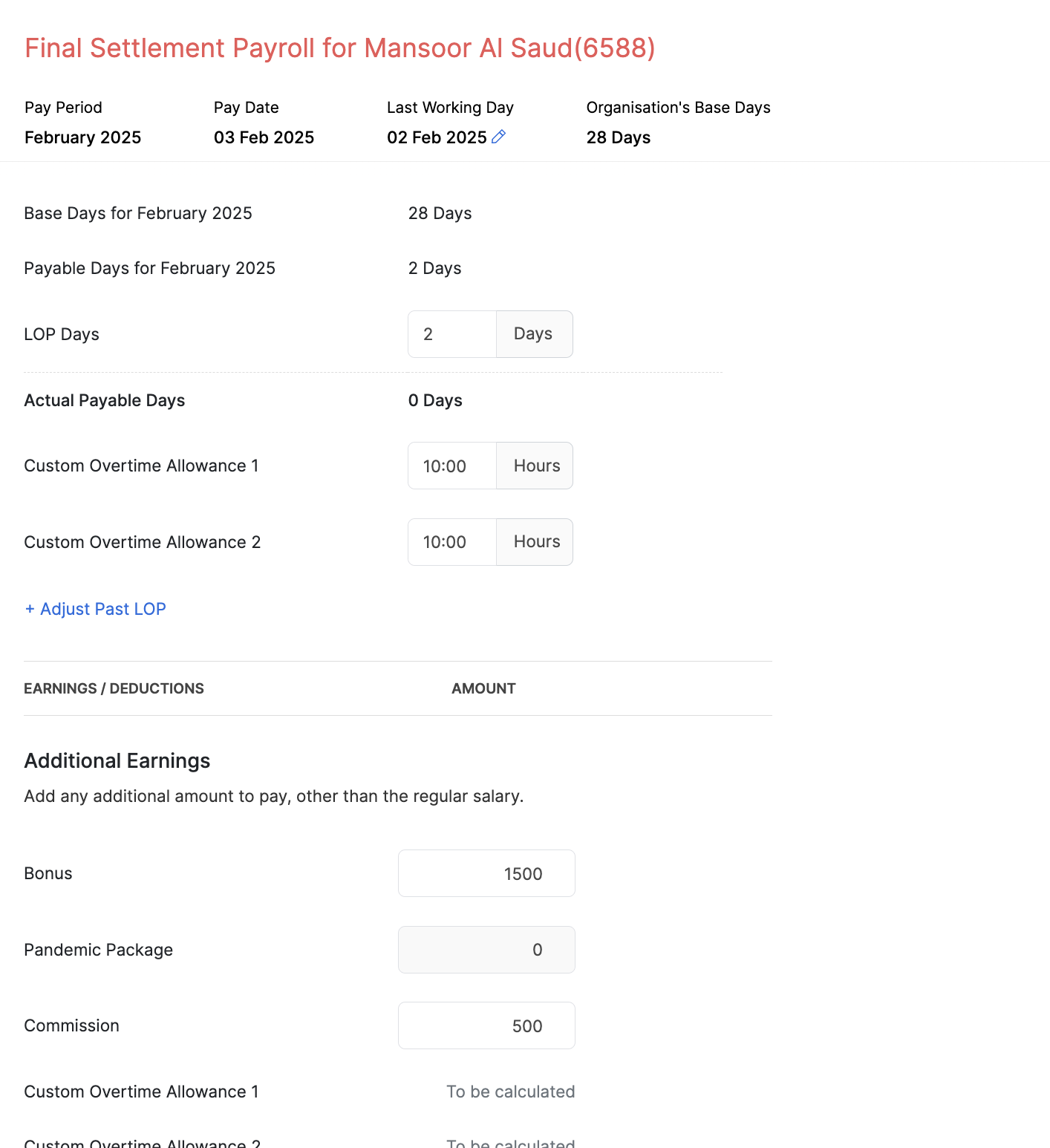Viewport: 1050px width, 1148px height.
Task: Edit the Last Working Day pencil icon
Action: point(499,137)
